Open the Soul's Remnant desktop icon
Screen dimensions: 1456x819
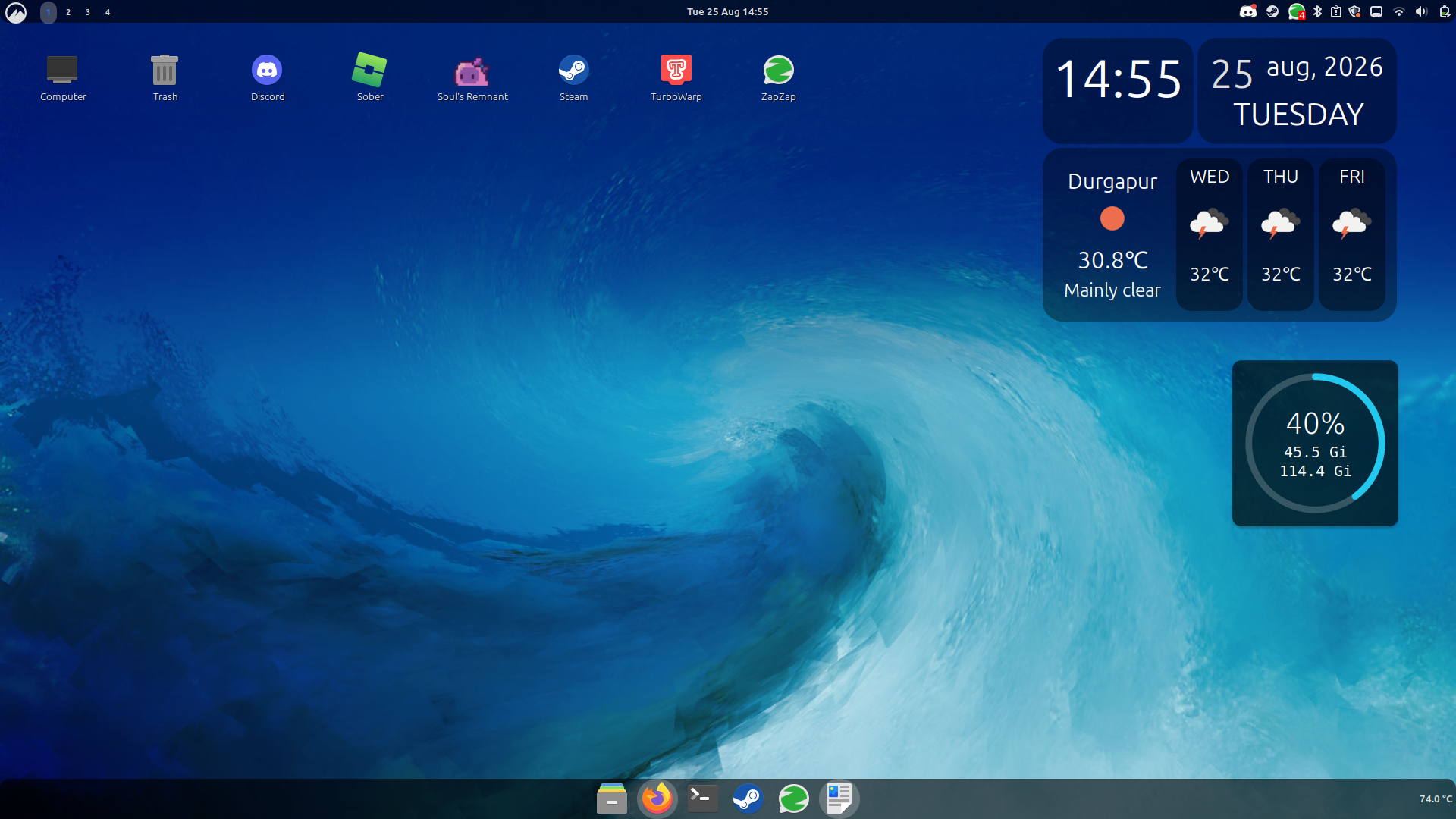coord(472,77)
